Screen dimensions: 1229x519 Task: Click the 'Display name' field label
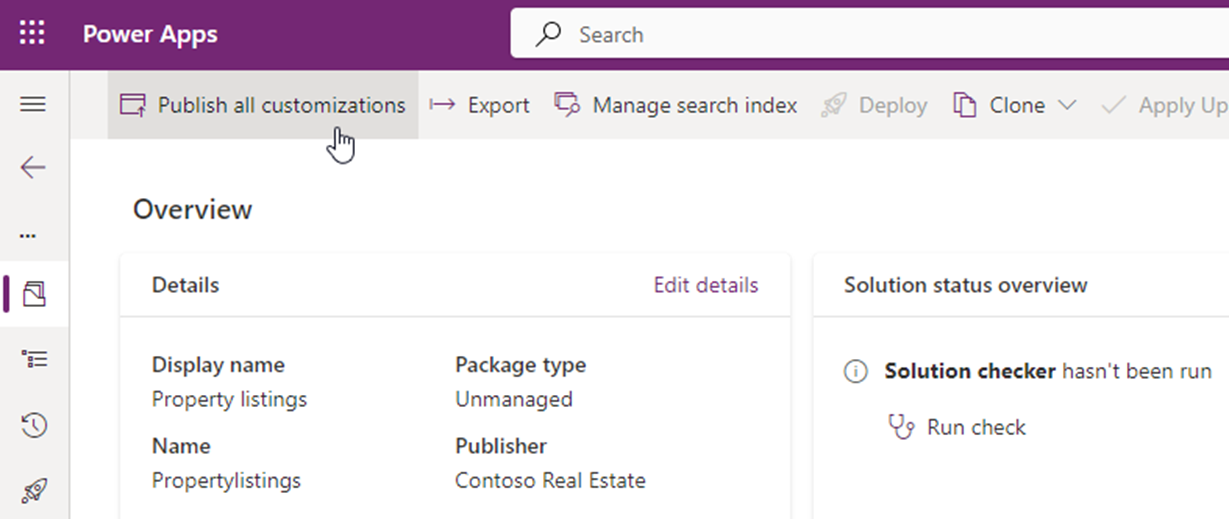coord(218,365)
